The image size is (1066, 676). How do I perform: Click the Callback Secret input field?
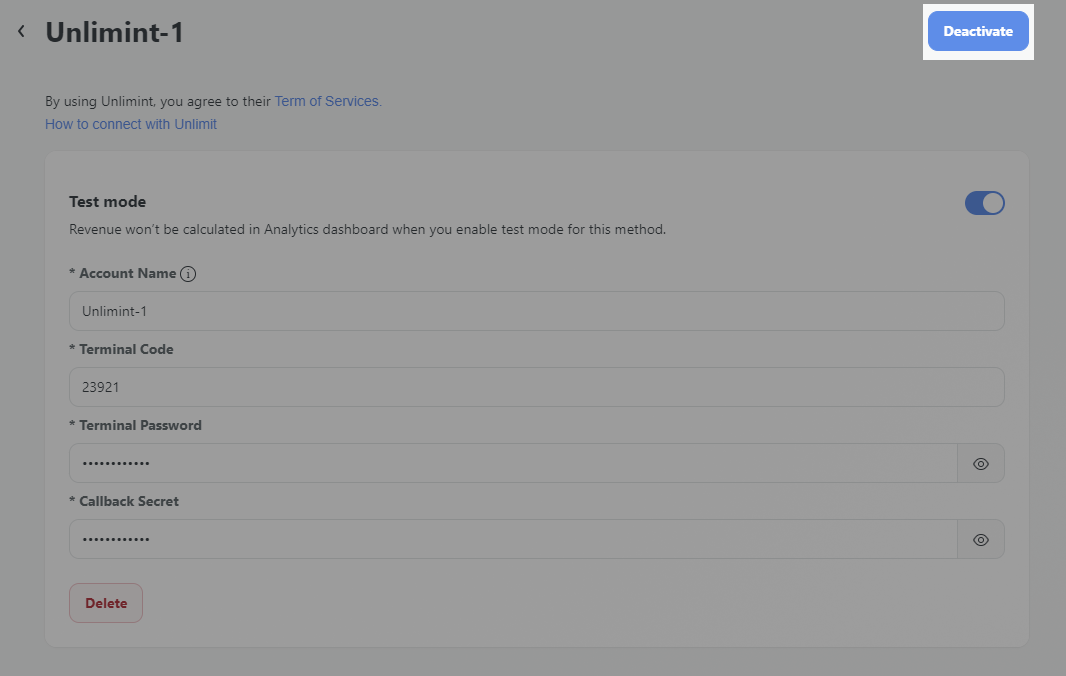click(513, 540)
